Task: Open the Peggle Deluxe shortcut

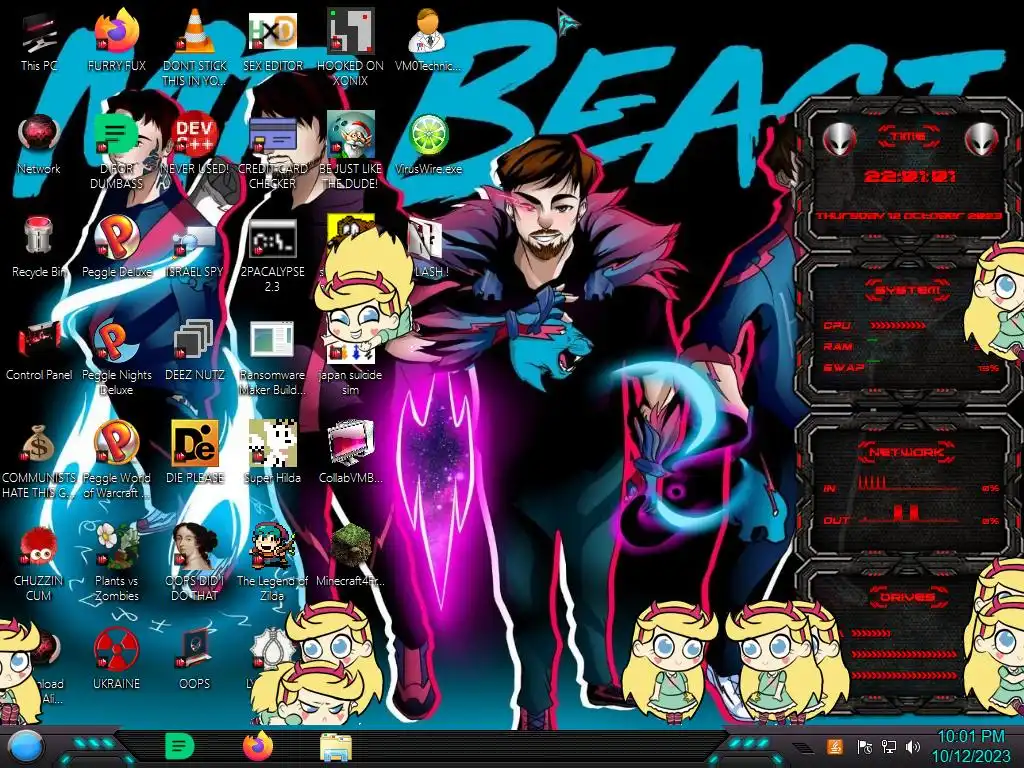Action: tap(117, 247)
